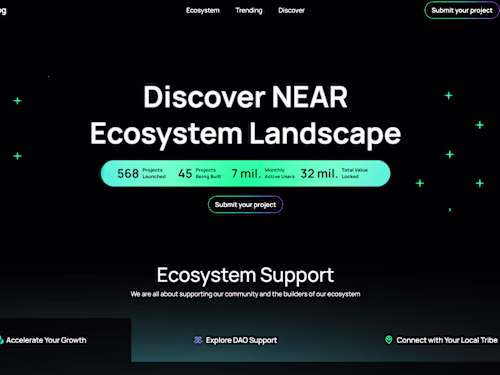Open the Ecosystem nav item
The image size is (500, 375).
click(x=203, y=10)
